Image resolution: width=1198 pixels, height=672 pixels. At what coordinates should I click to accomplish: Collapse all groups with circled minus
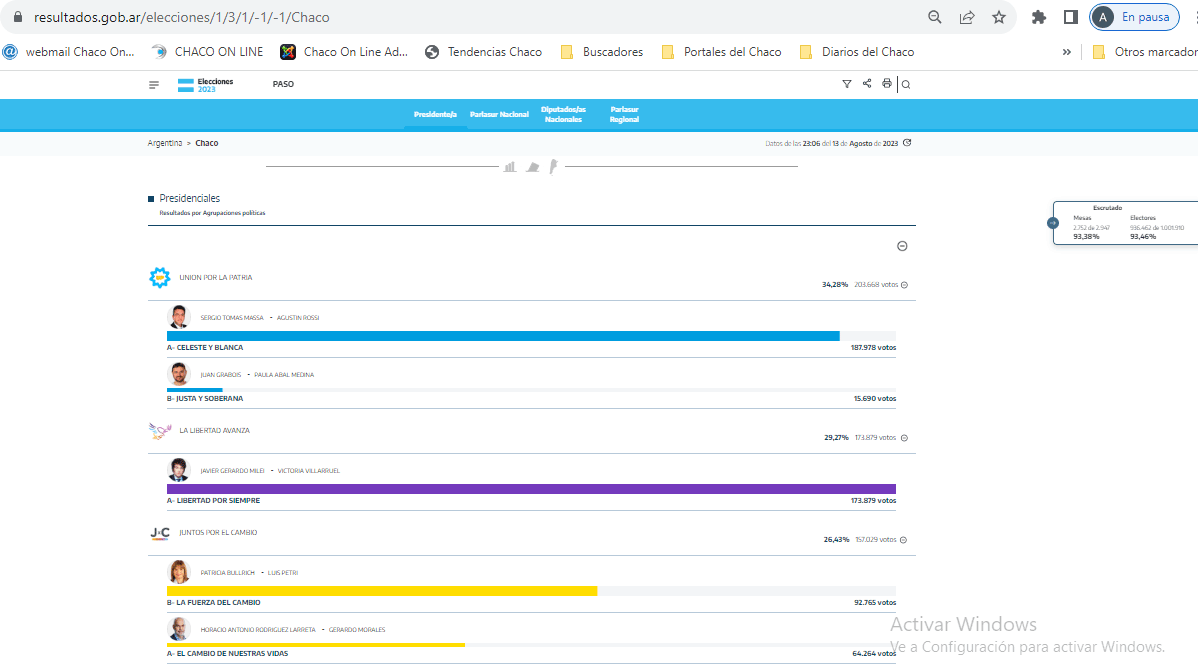pos(902,246)
